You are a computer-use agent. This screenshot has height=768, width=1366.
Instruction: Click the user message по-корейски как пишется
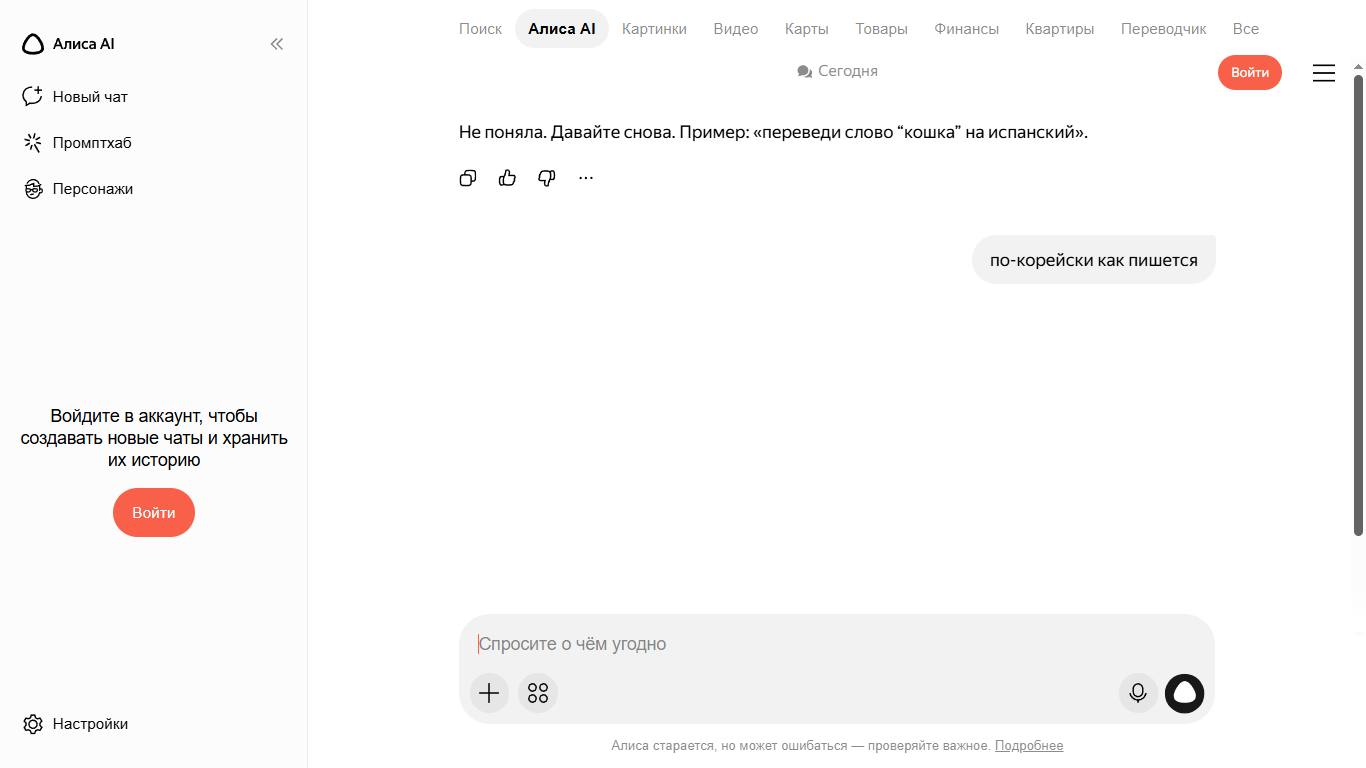1094,260
